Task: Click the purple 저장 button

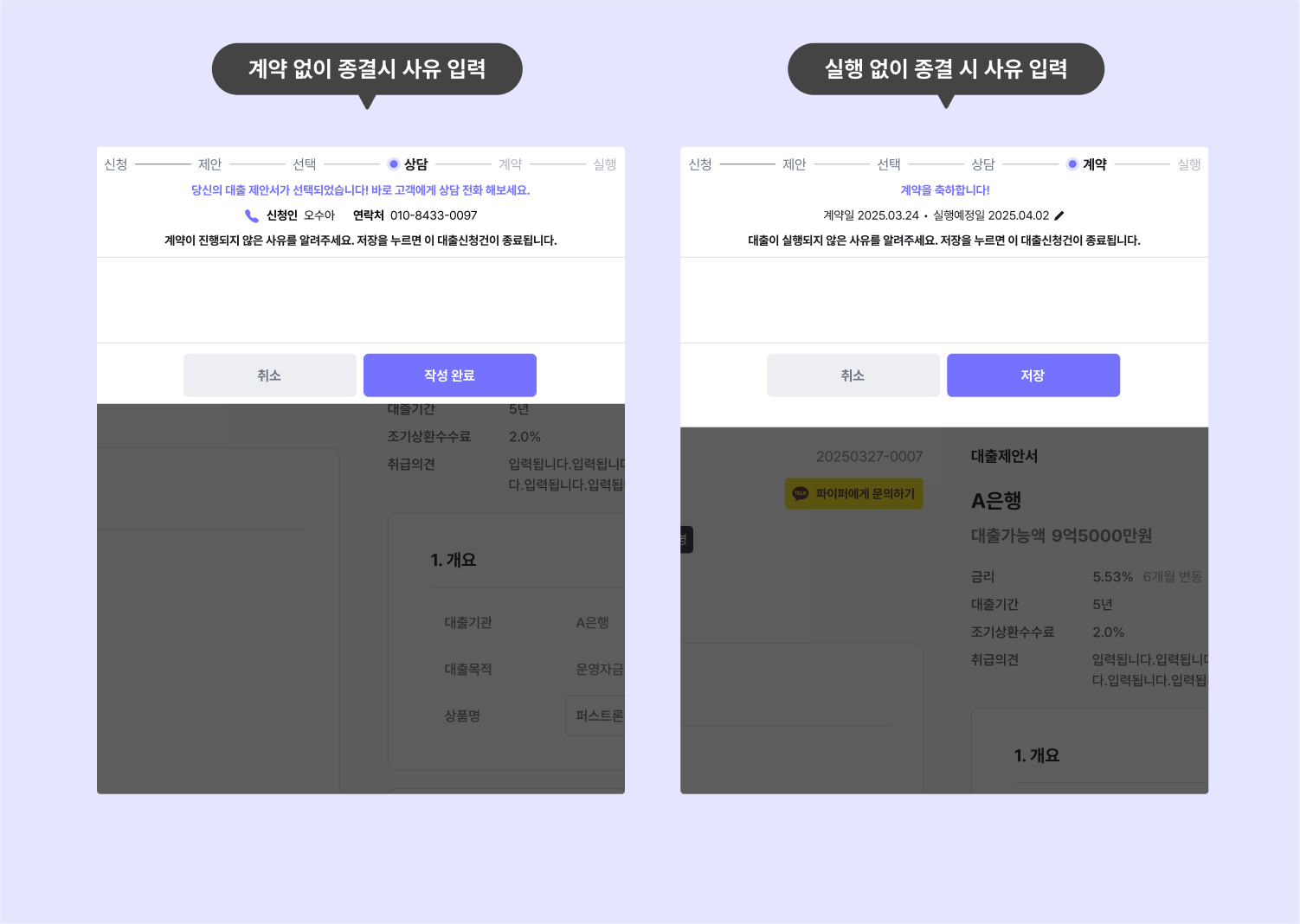Action: (1033, 375)
